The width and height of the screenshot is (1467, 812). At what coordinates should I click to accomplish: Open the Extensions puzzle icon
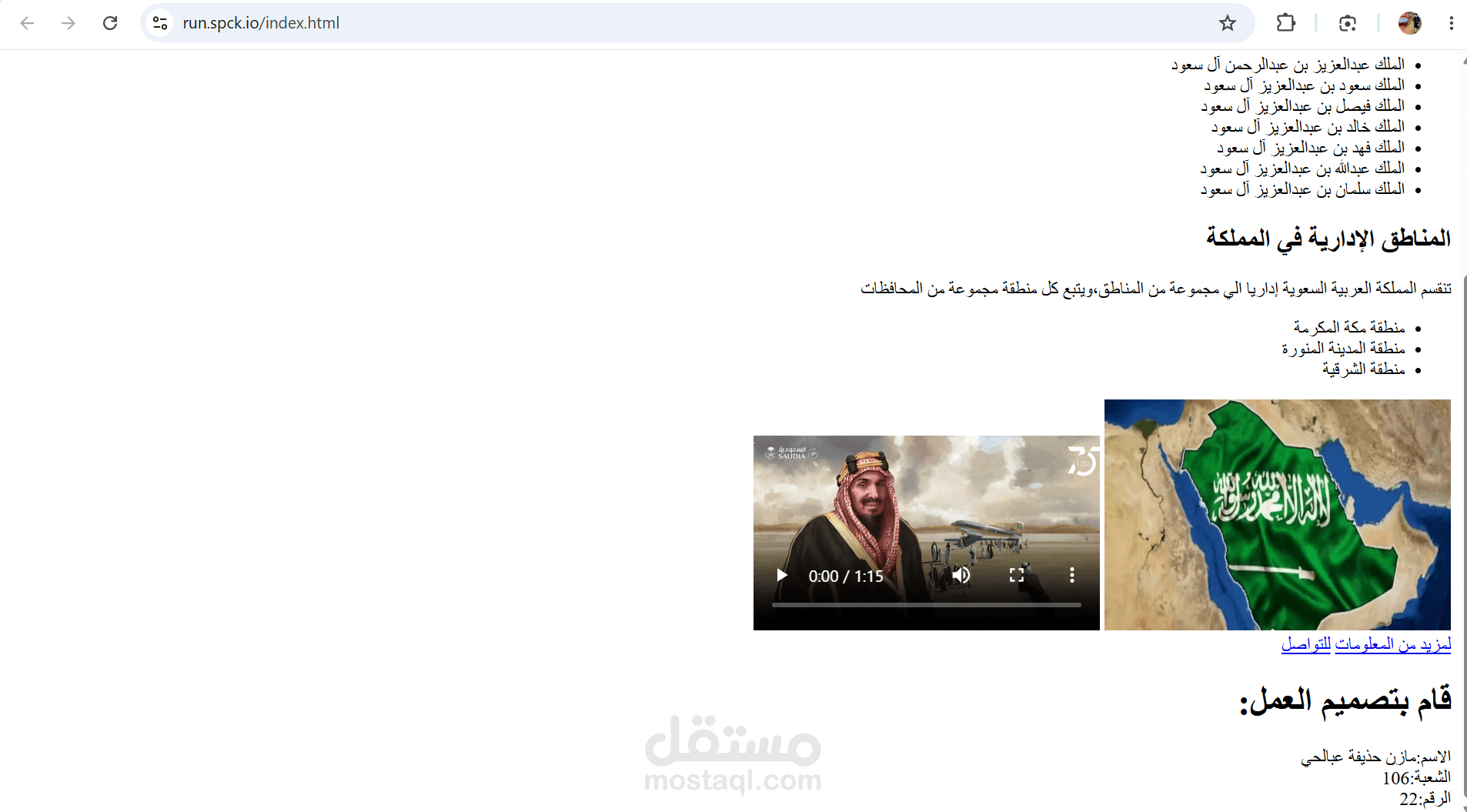(1286, 23)
